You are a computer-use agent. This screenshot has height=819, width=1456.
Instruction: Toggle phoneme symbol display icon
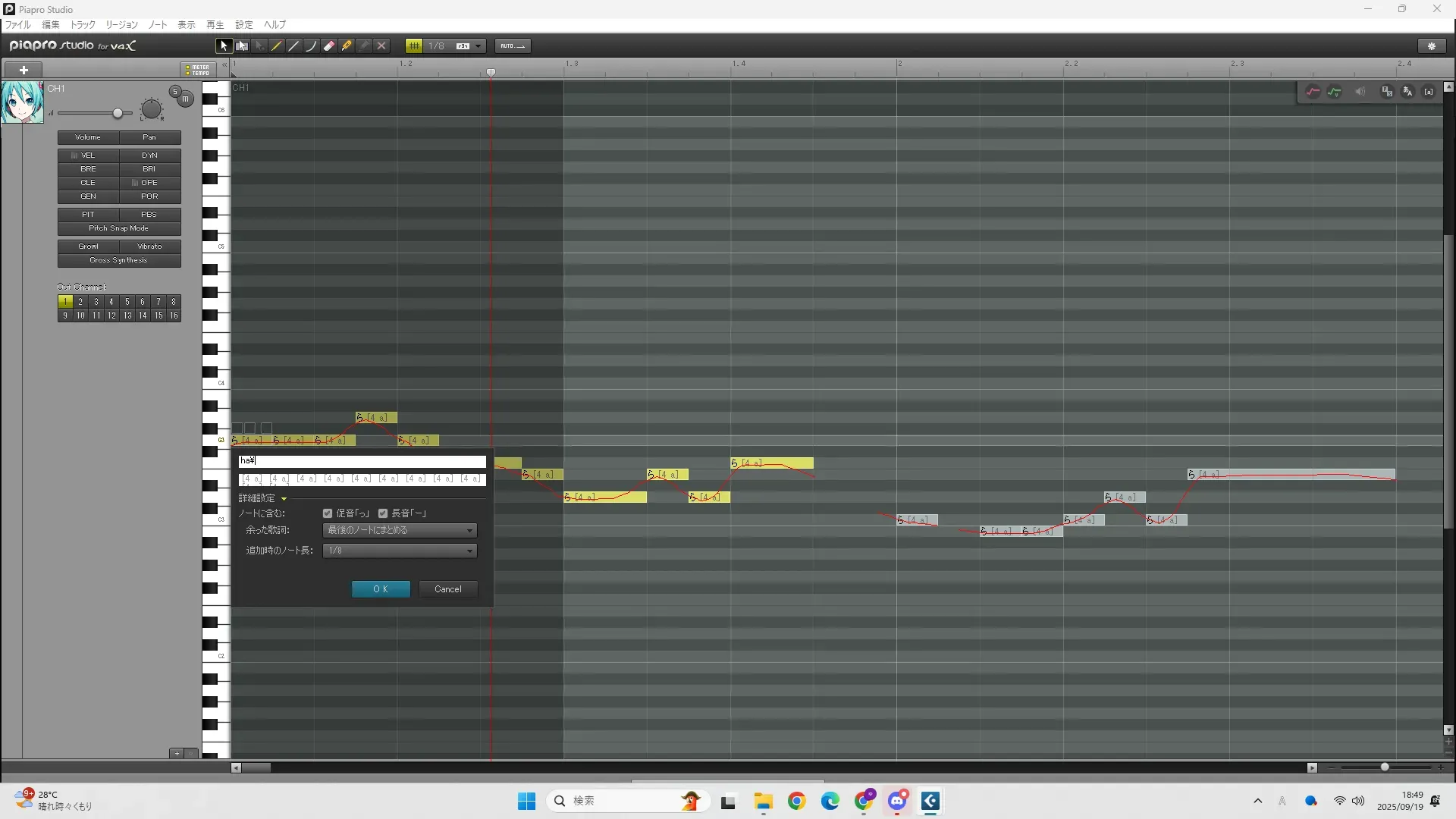1429,92
